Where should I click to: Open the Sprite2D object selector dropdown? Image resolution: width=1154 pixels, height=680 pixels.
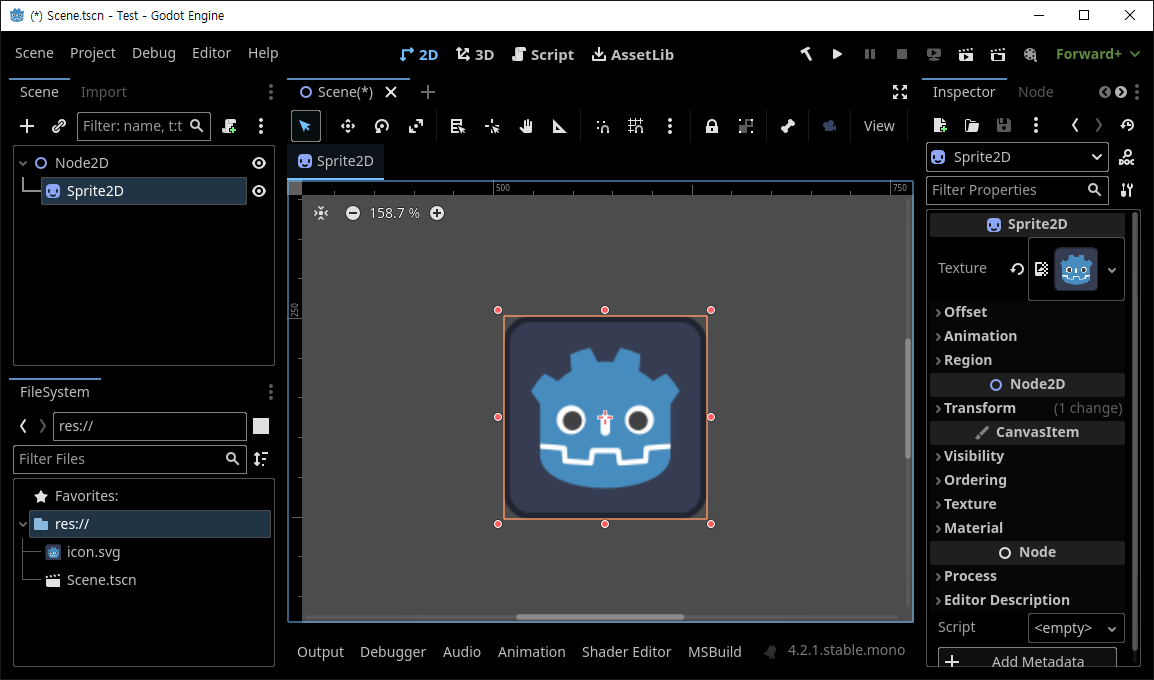click(x=1017, y=157)
